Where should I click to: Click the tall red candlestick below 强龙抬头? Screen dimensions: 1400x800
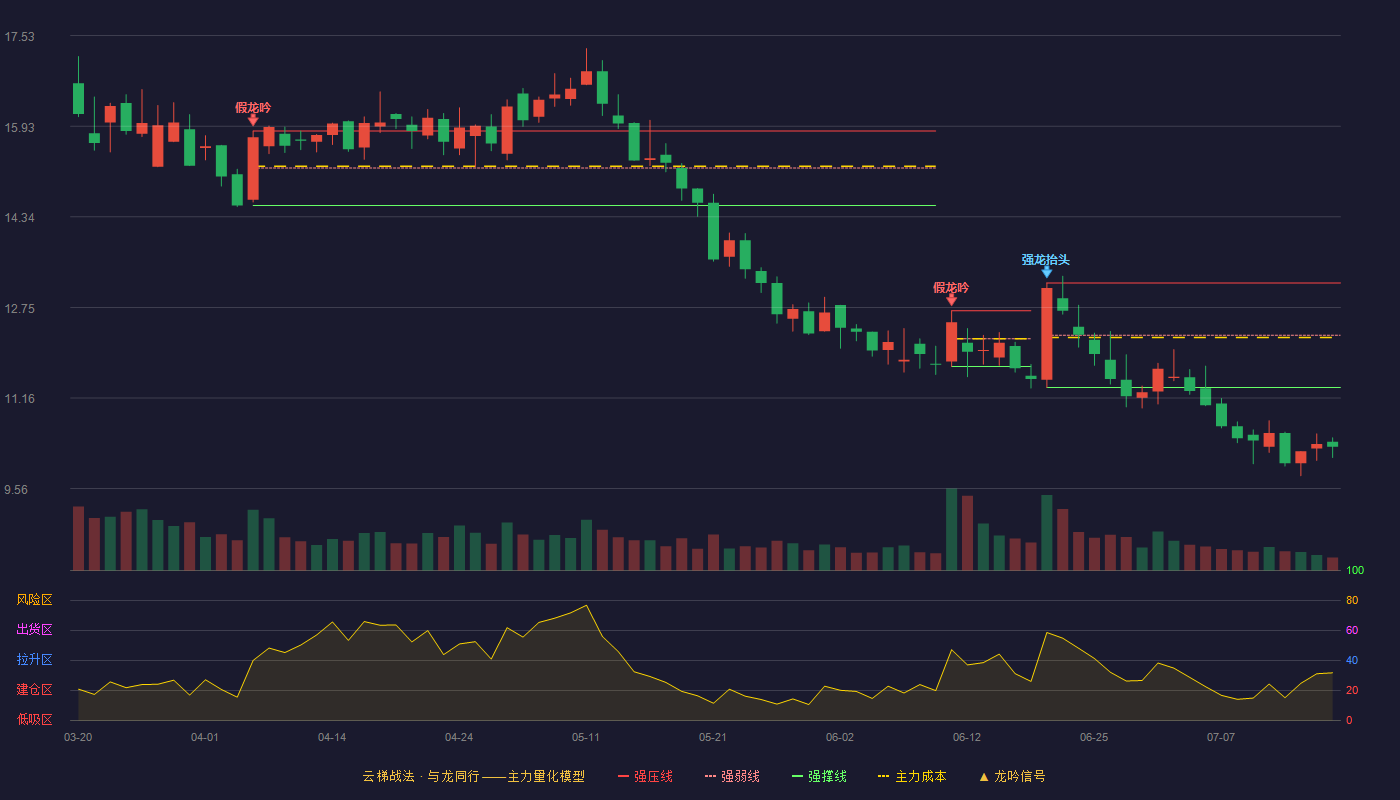click(x=1046, y=334)
